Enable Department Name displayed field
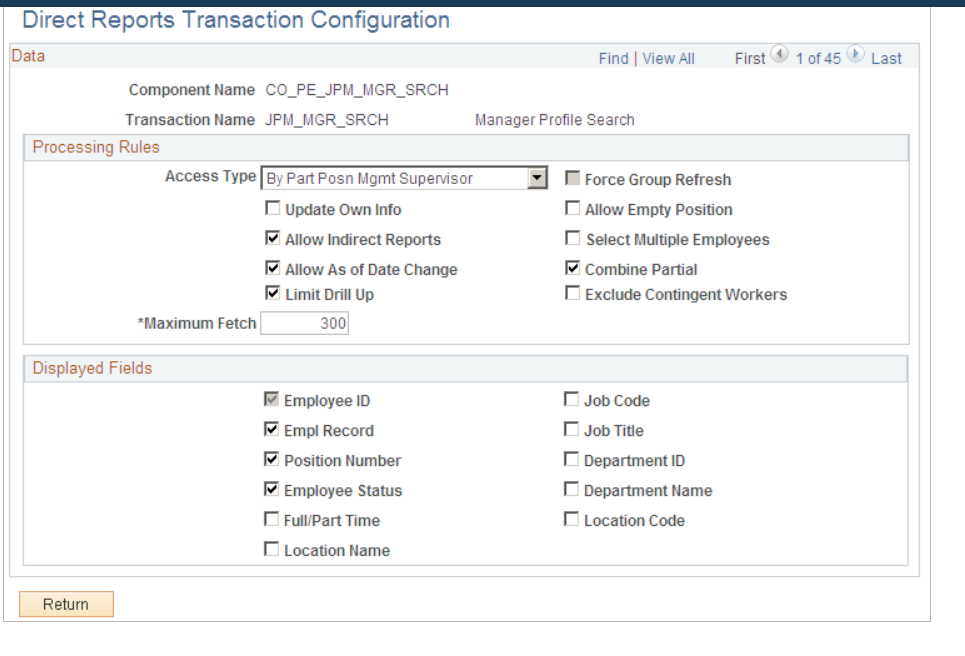The width and height of the screenshot is (965, 656). point(571,490)
